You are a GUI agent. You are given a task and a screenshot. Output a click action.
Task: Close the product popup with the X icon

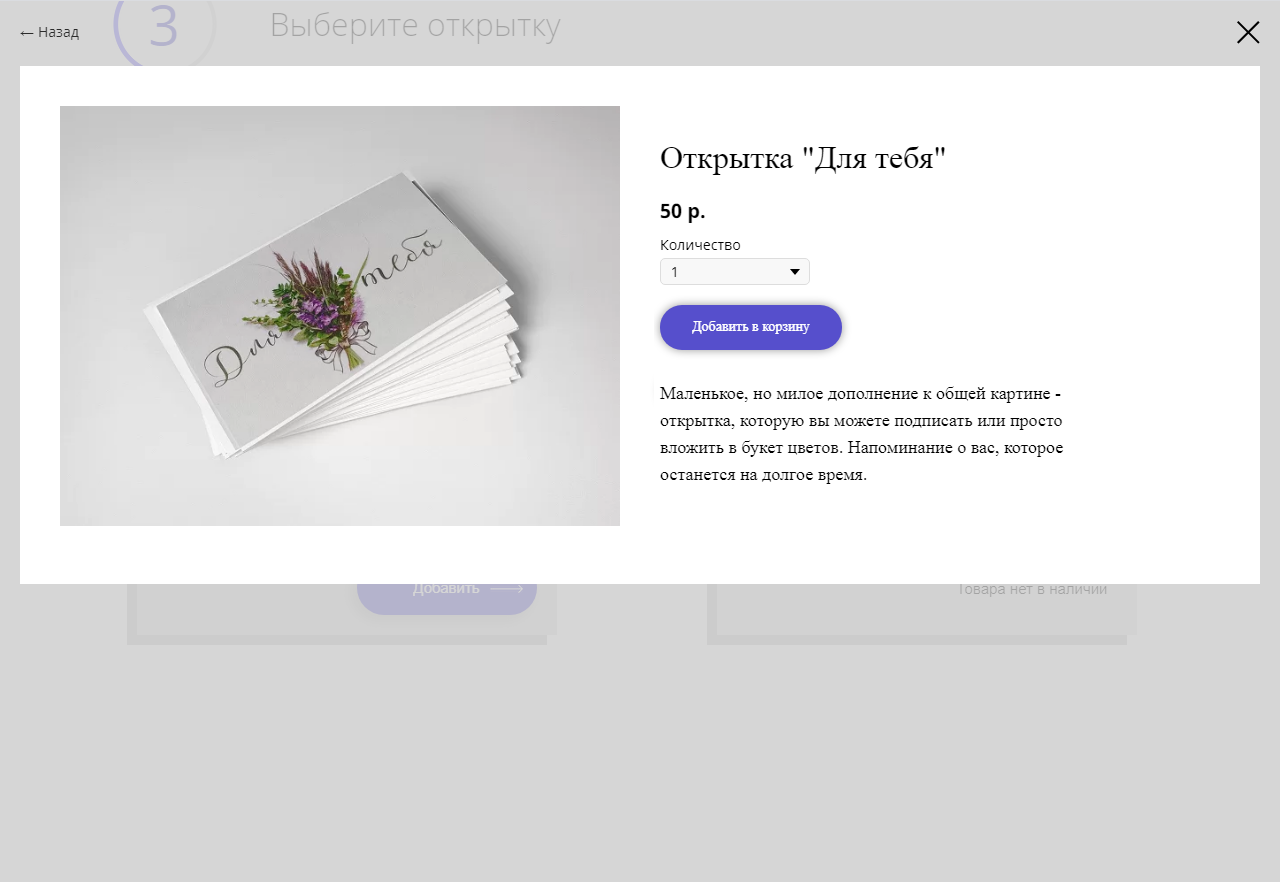pos(1248,32)
